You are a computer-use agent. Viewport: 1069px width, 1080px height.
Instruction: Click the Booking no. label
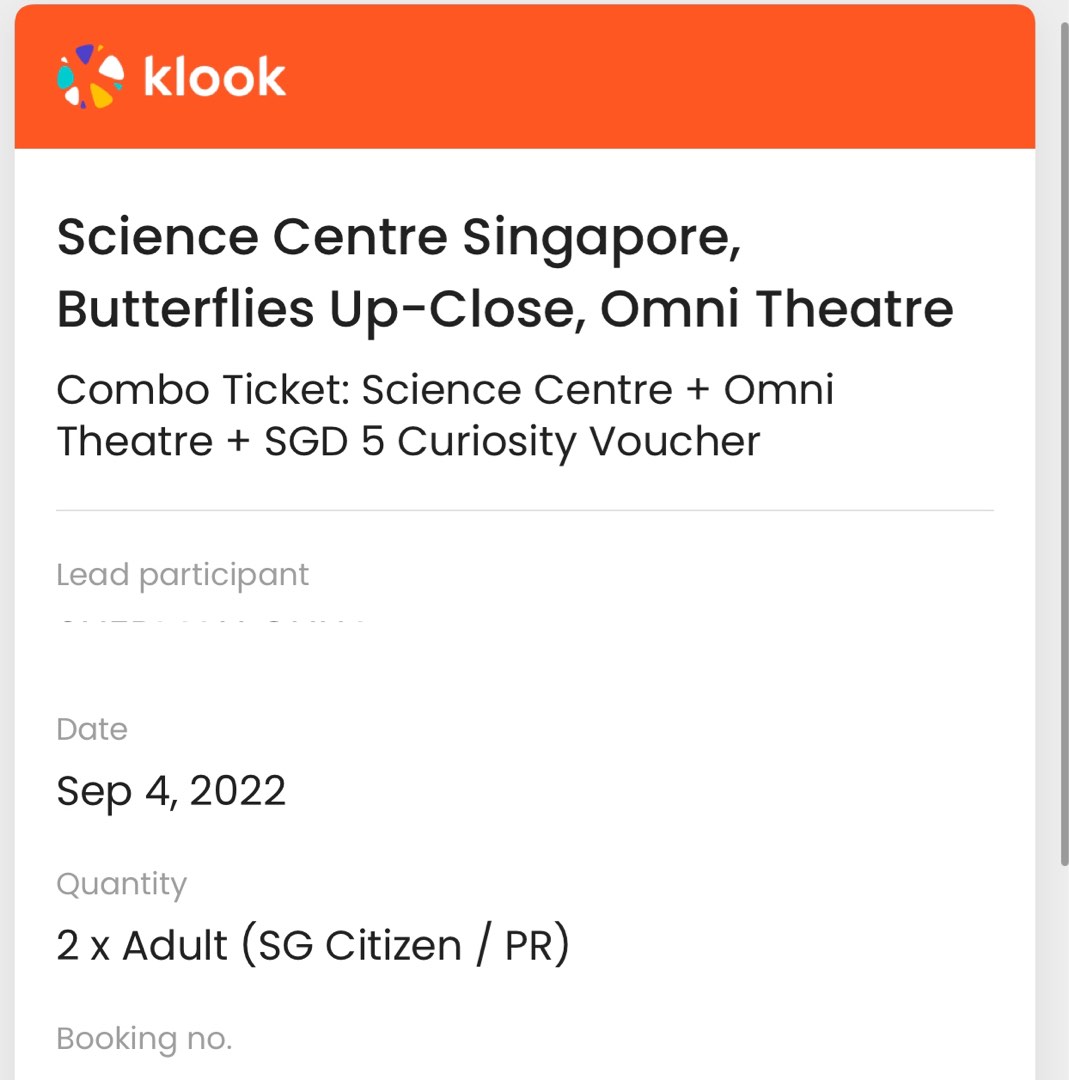[x=144, y=1038]
